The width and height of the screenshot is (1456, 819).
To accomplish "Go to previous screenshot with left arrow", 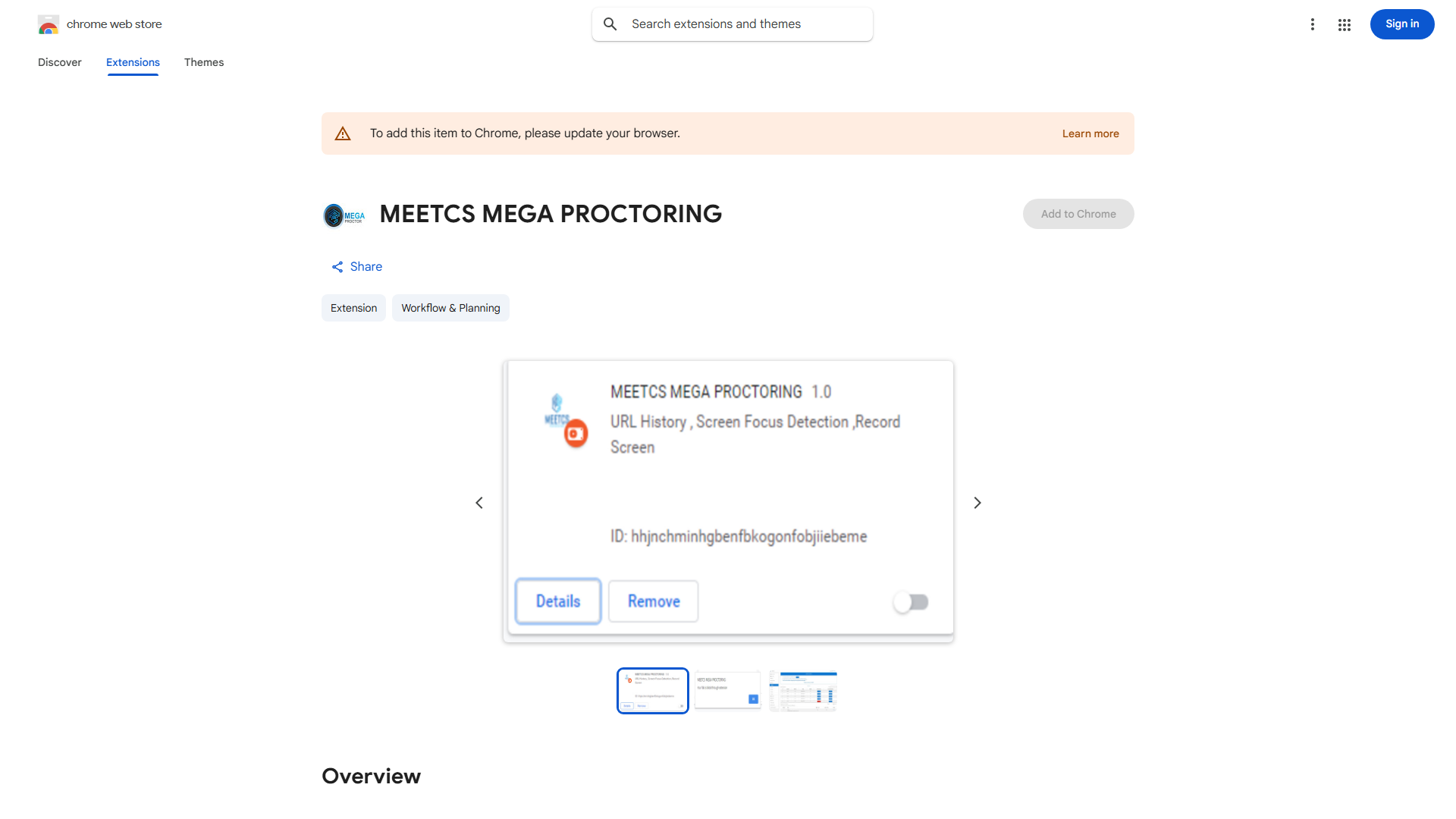I will click(479, 503).
